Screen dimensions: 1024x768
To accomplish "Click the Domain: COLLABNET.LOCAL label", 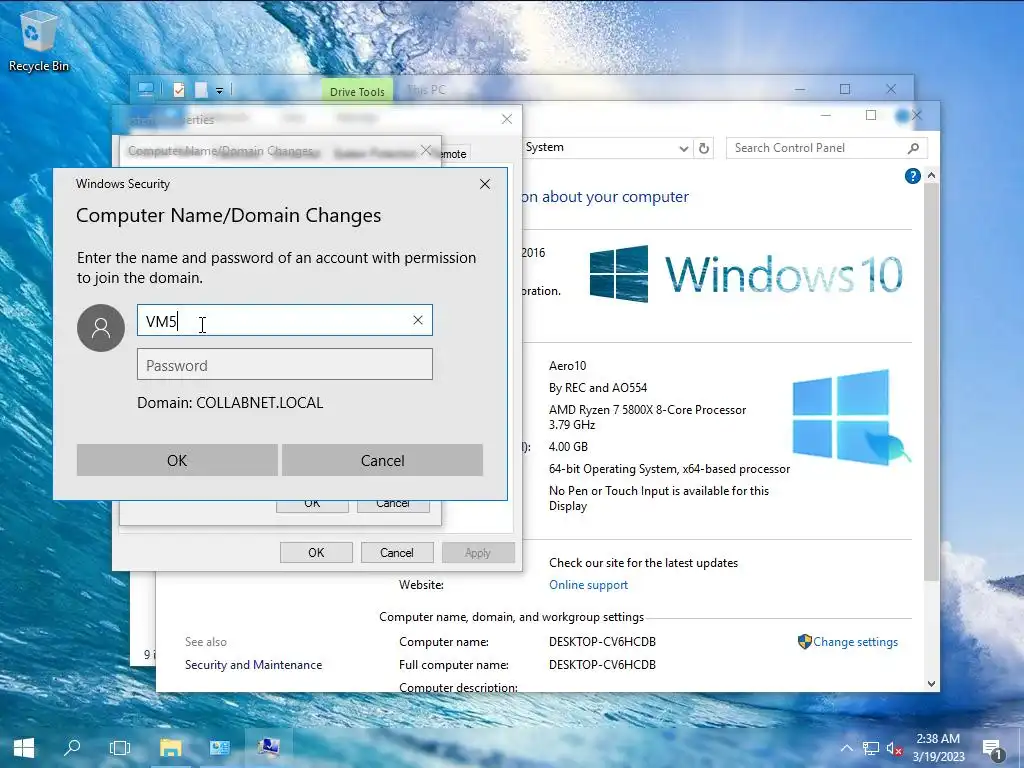I will [x=230, y=402].
